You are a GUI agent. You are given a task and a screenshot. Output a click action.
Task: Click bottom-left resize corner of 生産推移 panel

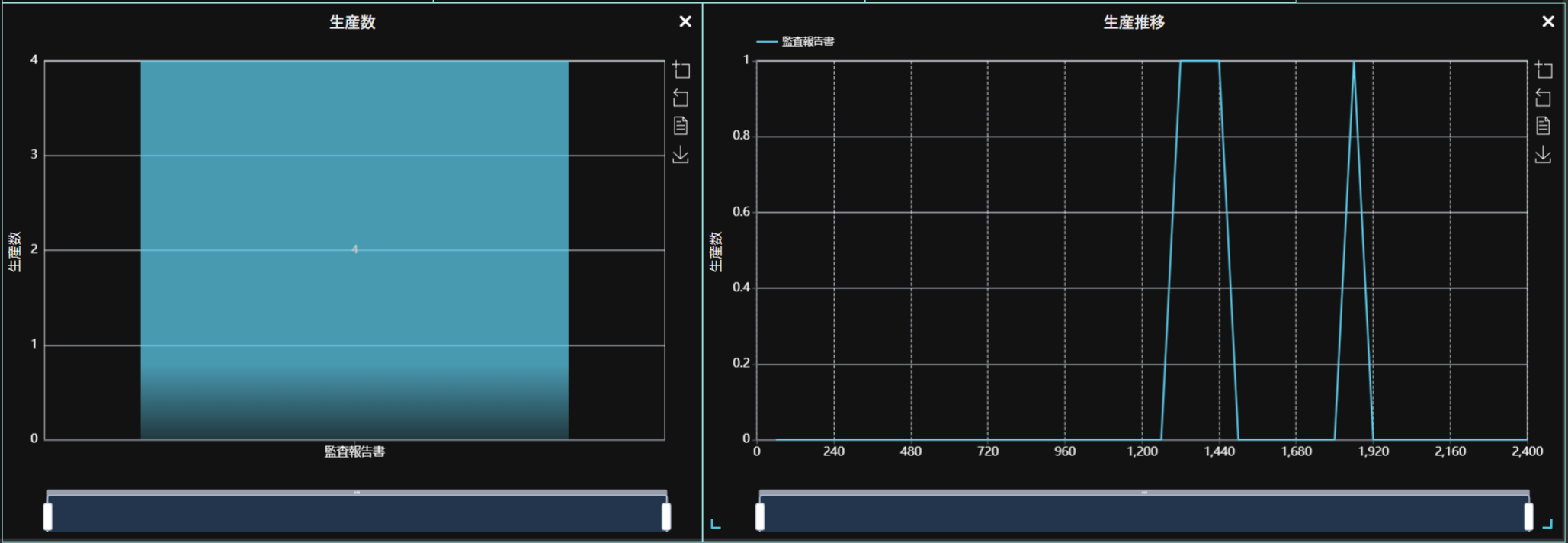[x=715, y=524]
